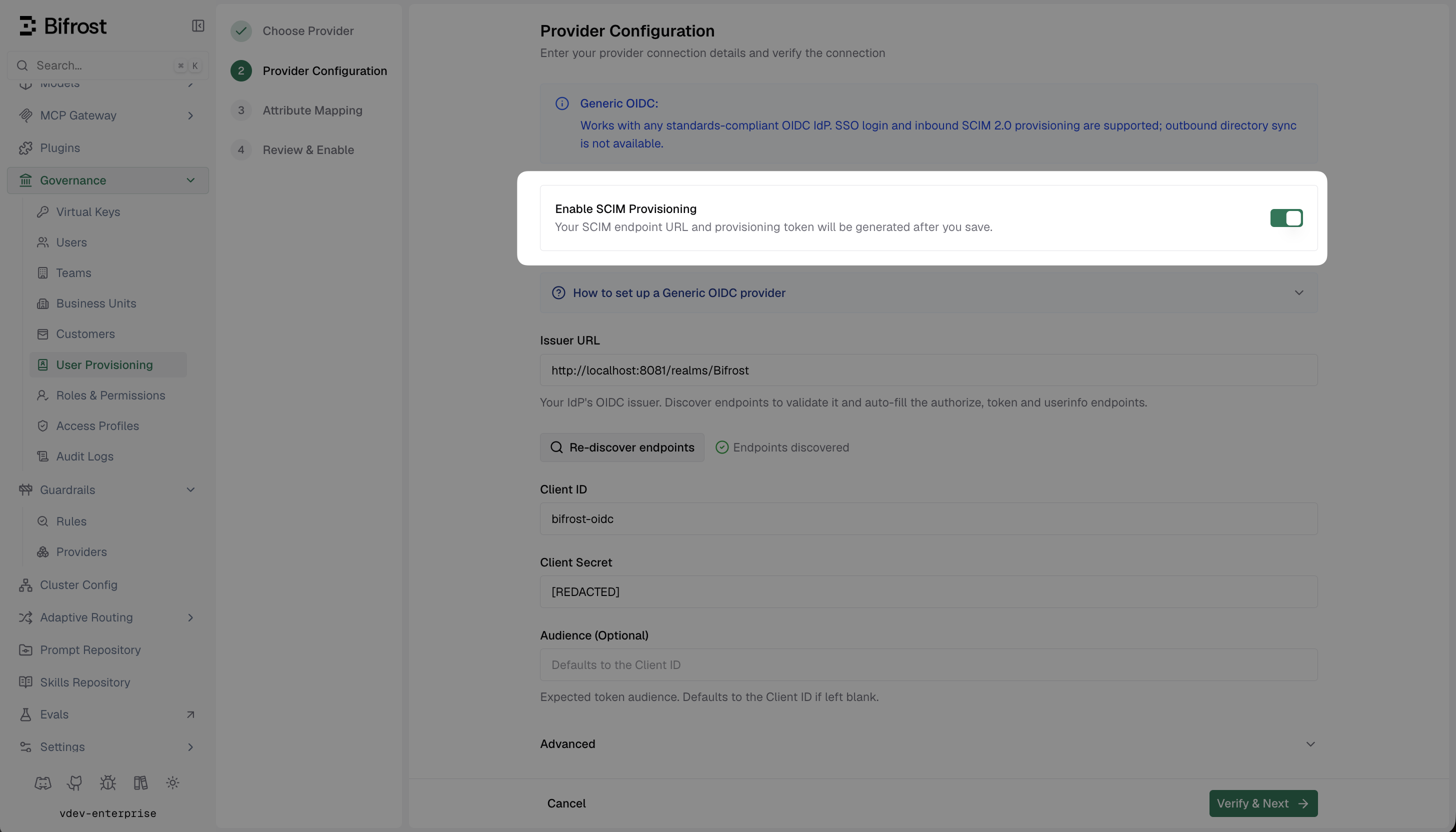Screen dimensions: 1456x832
Task: Click the Guardrails fence icon
Action: 25,489
